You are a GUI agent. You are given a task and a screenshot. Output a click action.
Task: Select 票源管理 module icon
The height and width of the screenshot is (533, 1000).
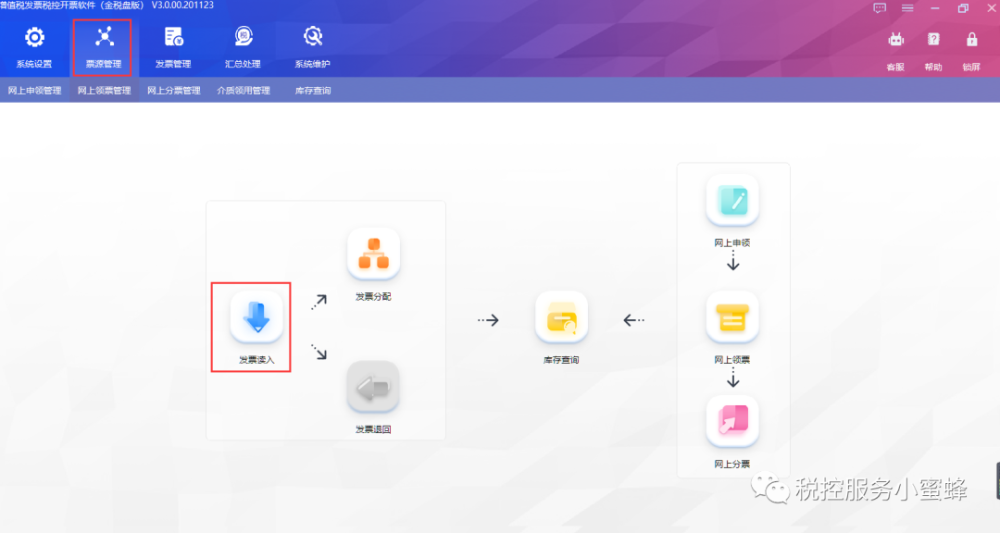(104, 37)
